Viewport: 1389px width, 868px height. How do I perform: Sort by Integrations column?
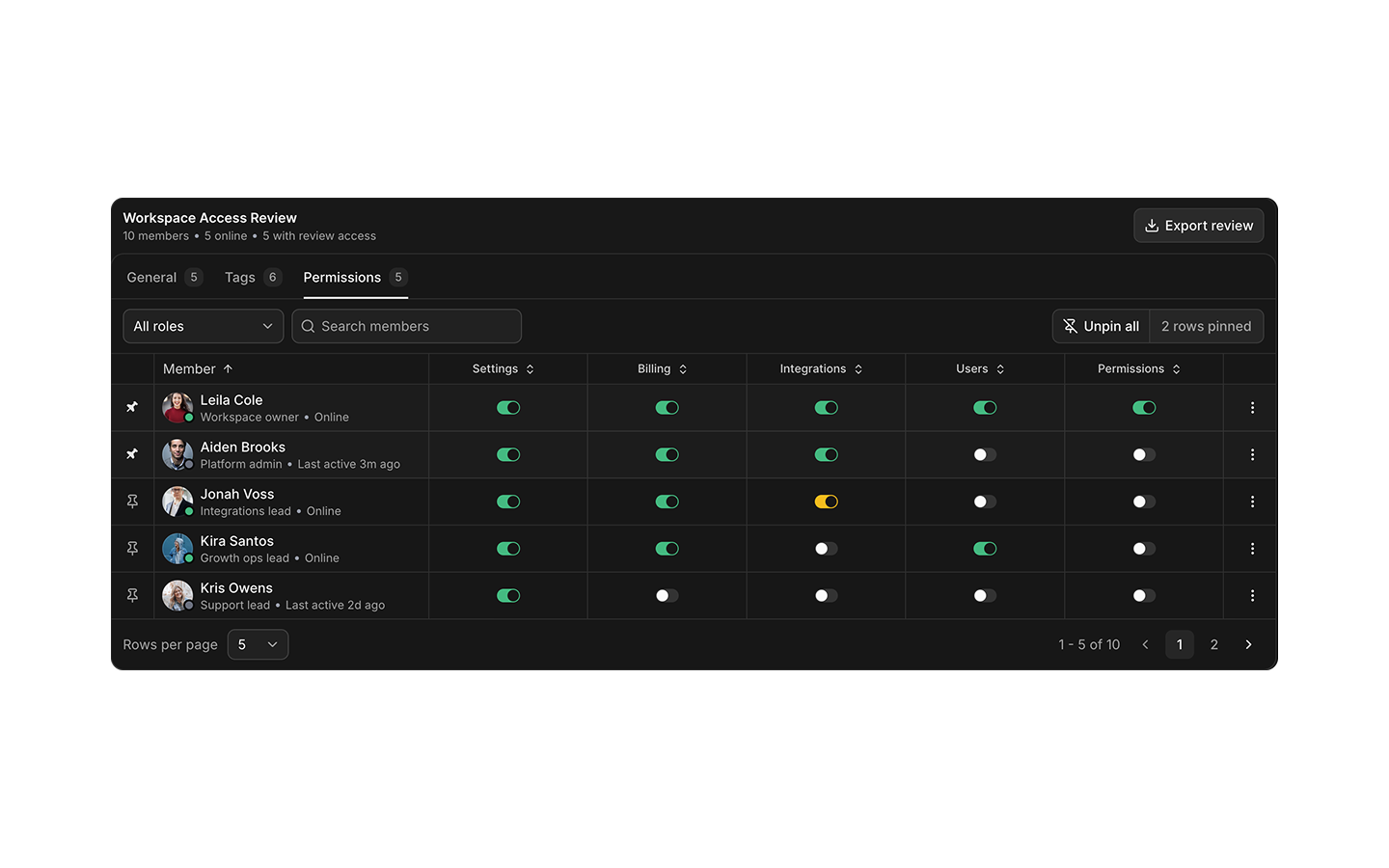point(821,369)
